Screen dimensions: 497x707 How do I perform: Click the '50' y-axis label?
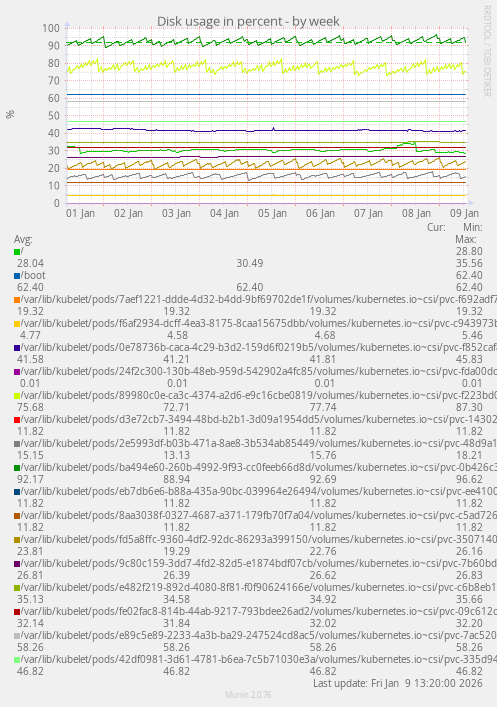[54, 115]
